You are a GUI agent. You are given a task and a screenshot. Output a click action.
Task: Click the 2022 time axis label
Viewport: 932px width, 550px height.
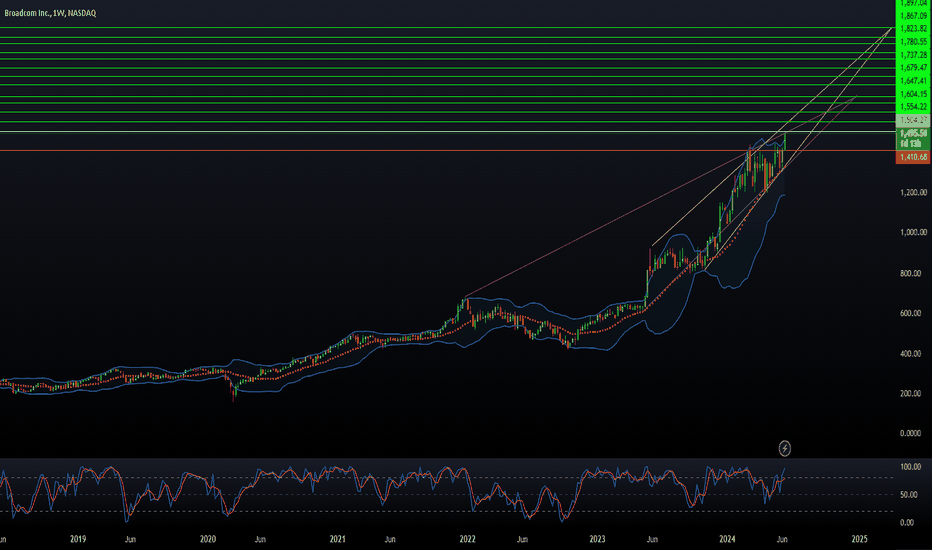(x=467, y=539)
